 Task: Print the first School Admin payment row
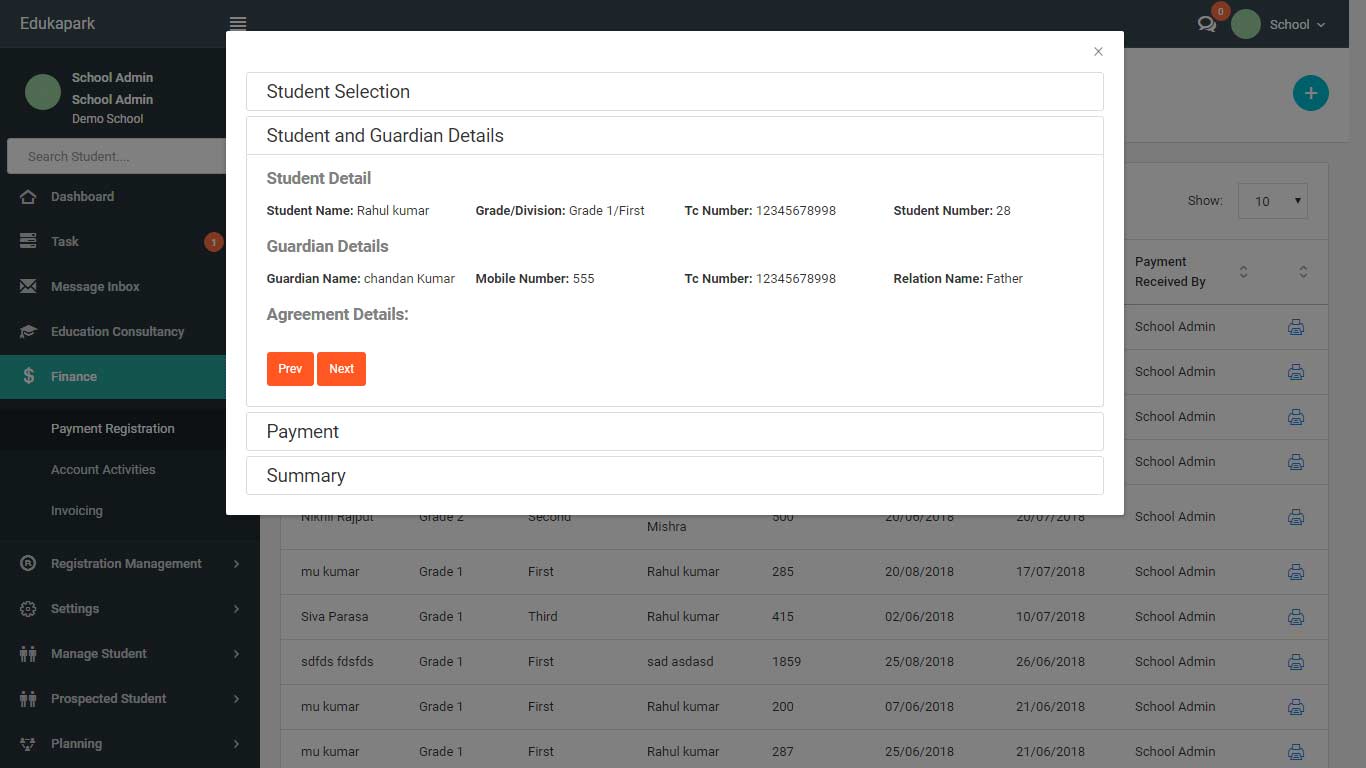(x=1296, y=327)
